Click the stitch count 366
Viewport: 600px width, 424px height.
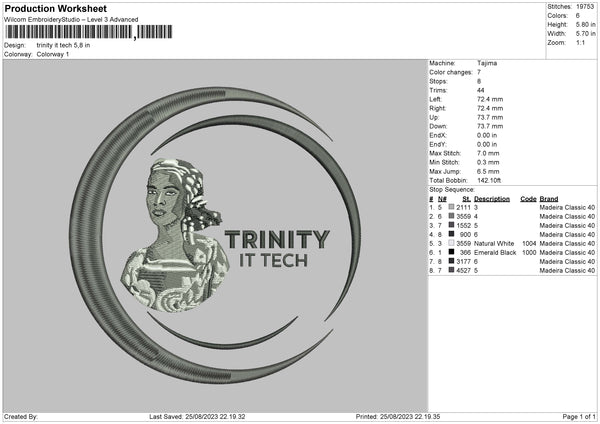click(465, 253)
